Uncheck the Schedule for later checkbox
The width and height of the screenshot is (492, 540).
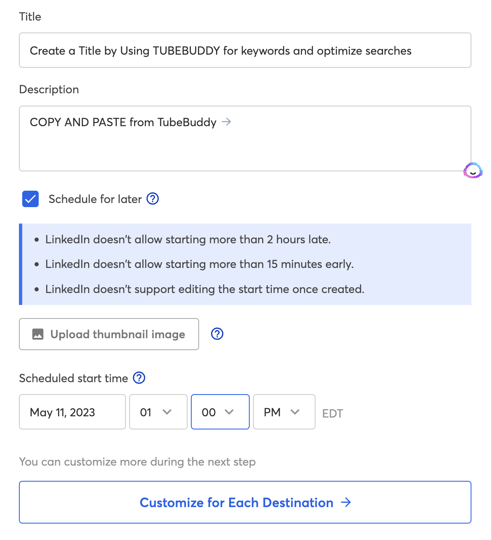pyautogui.click(x=30, y=199)
